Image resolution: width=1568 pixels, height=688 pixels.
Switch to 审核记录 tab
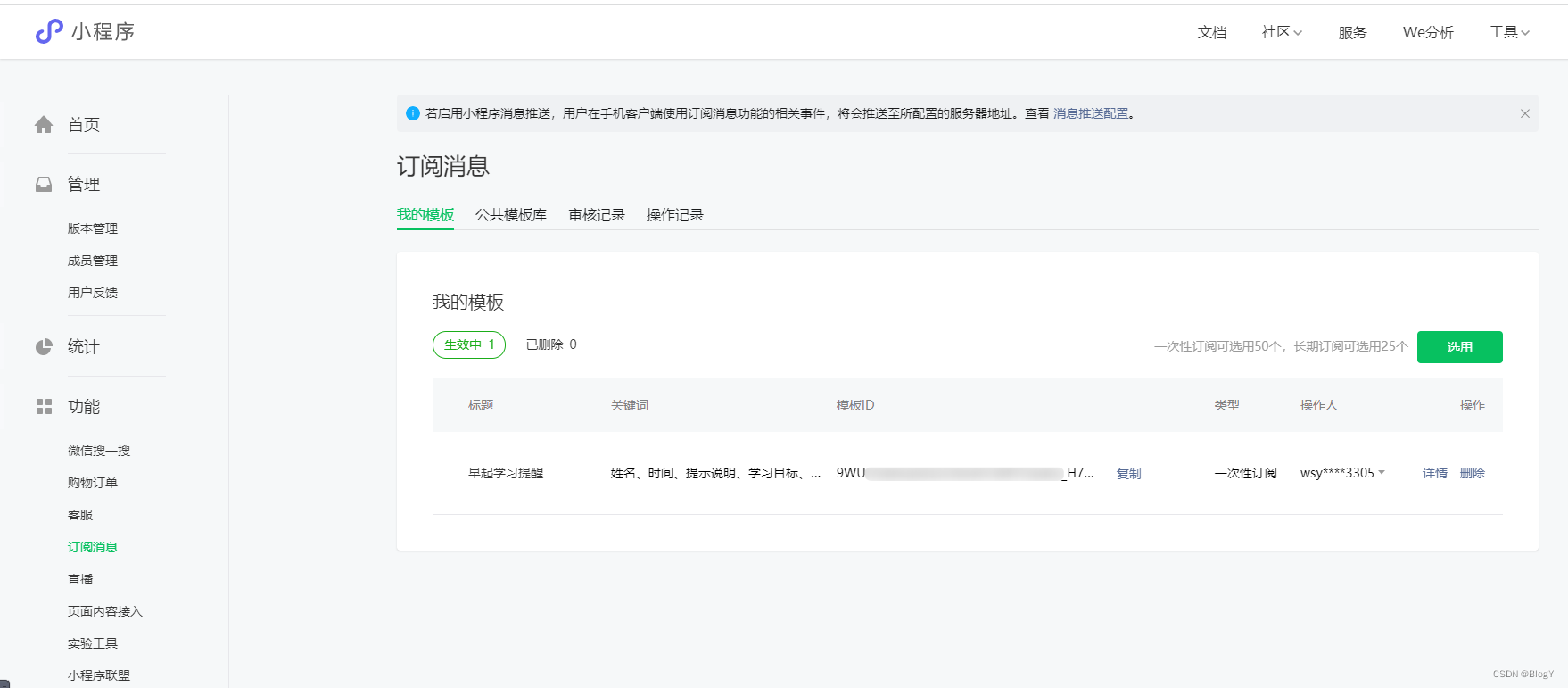[x=597, y=215]
